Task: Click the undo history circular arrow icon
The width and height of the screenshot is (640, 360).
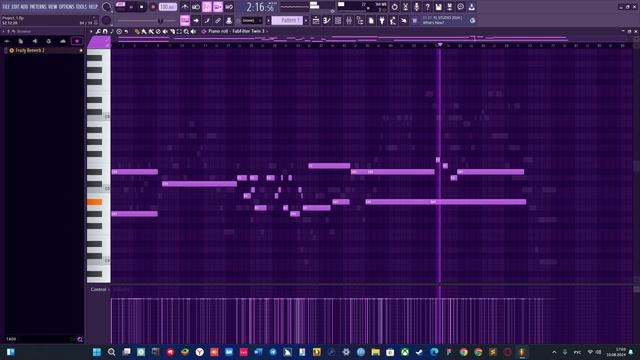Action: (x=394, y=7)
